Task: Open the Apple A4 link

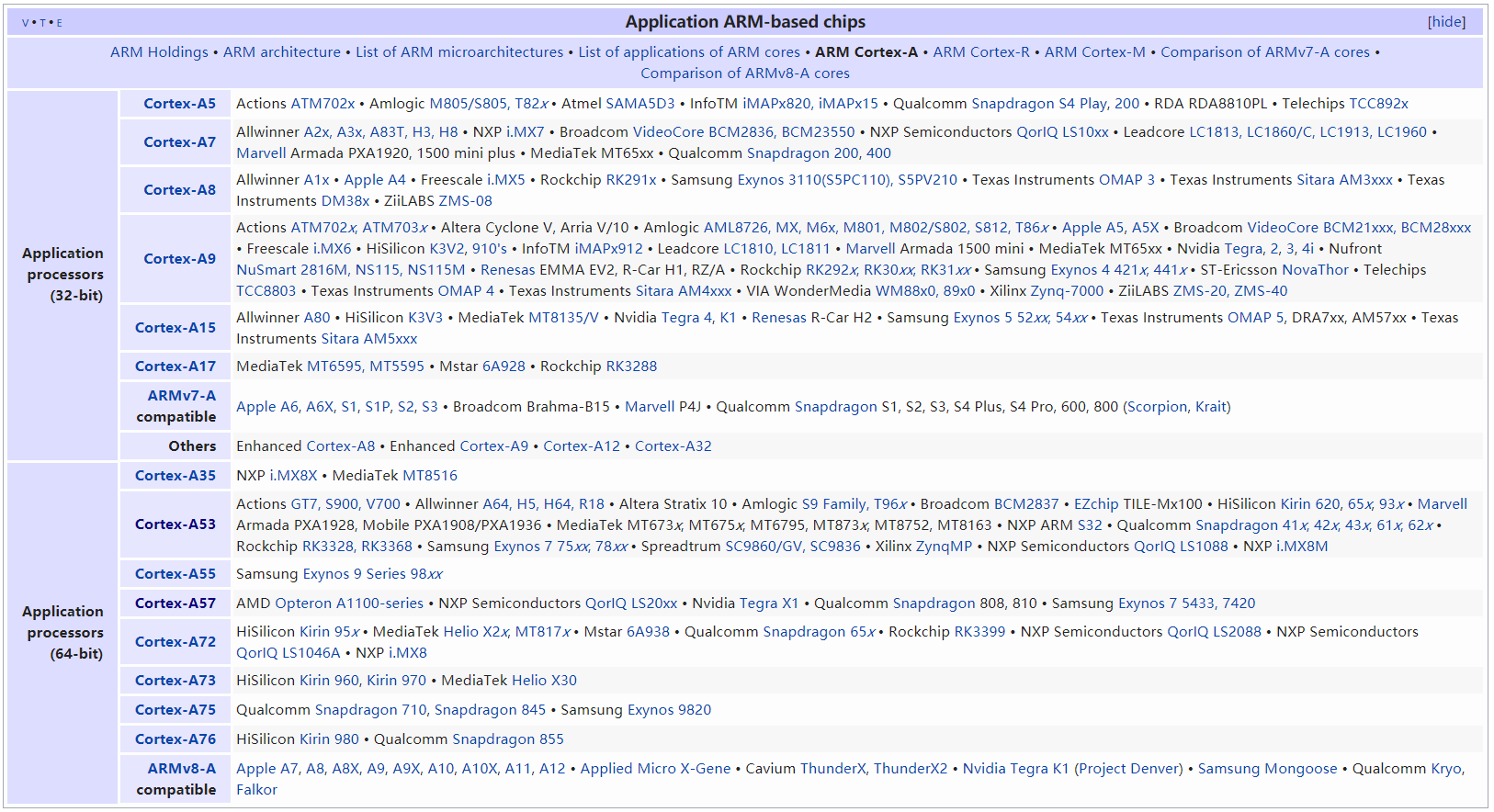Action: (375, 180)
